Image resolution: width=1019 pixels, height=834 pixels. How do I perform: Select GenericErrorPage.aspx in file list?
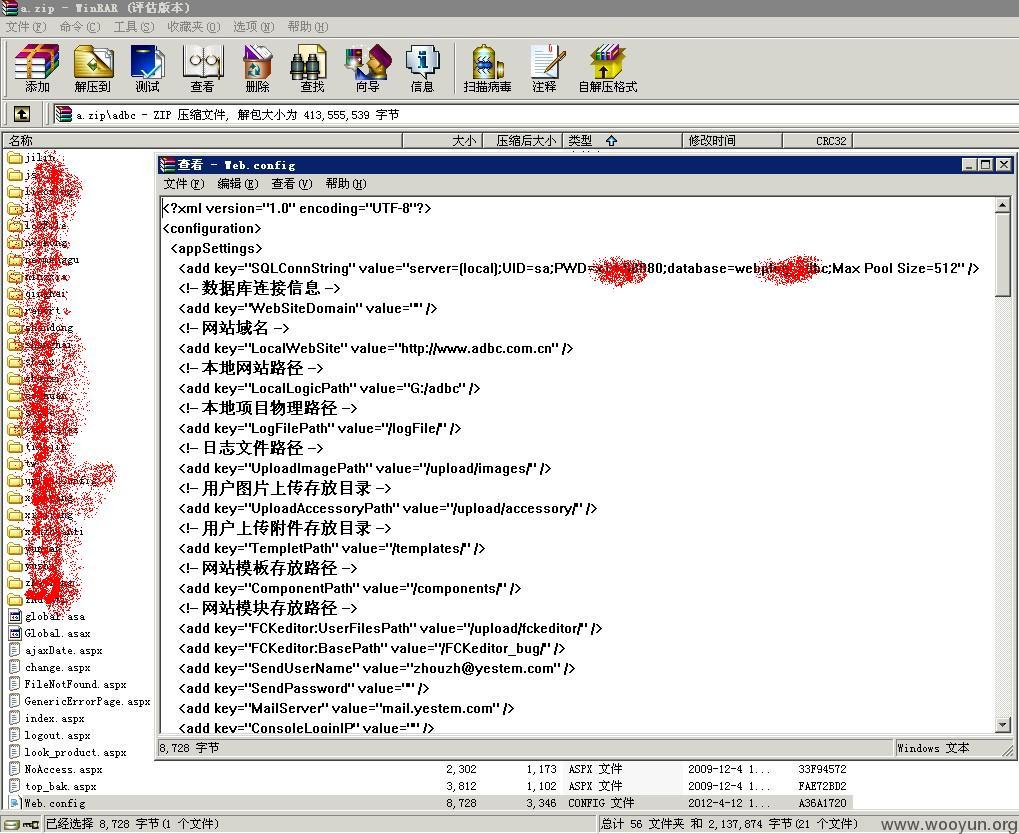[87, 701]
